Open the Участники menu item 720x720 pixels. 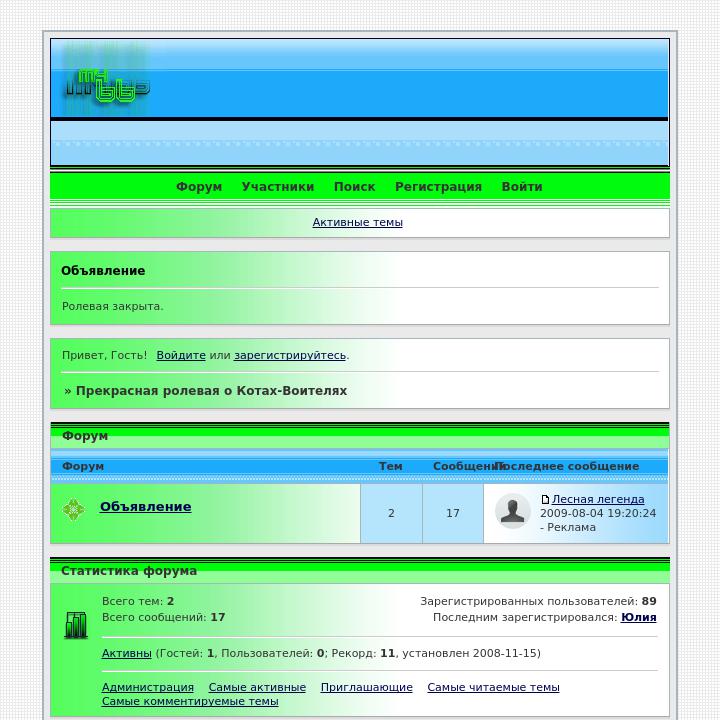coord(278,186)
